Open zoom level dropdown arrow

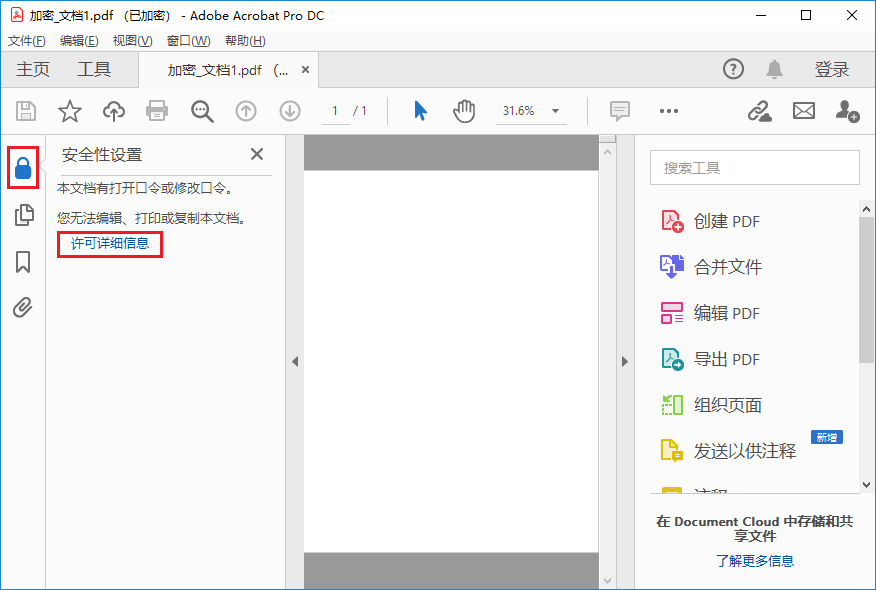click(x=555, y=111)
